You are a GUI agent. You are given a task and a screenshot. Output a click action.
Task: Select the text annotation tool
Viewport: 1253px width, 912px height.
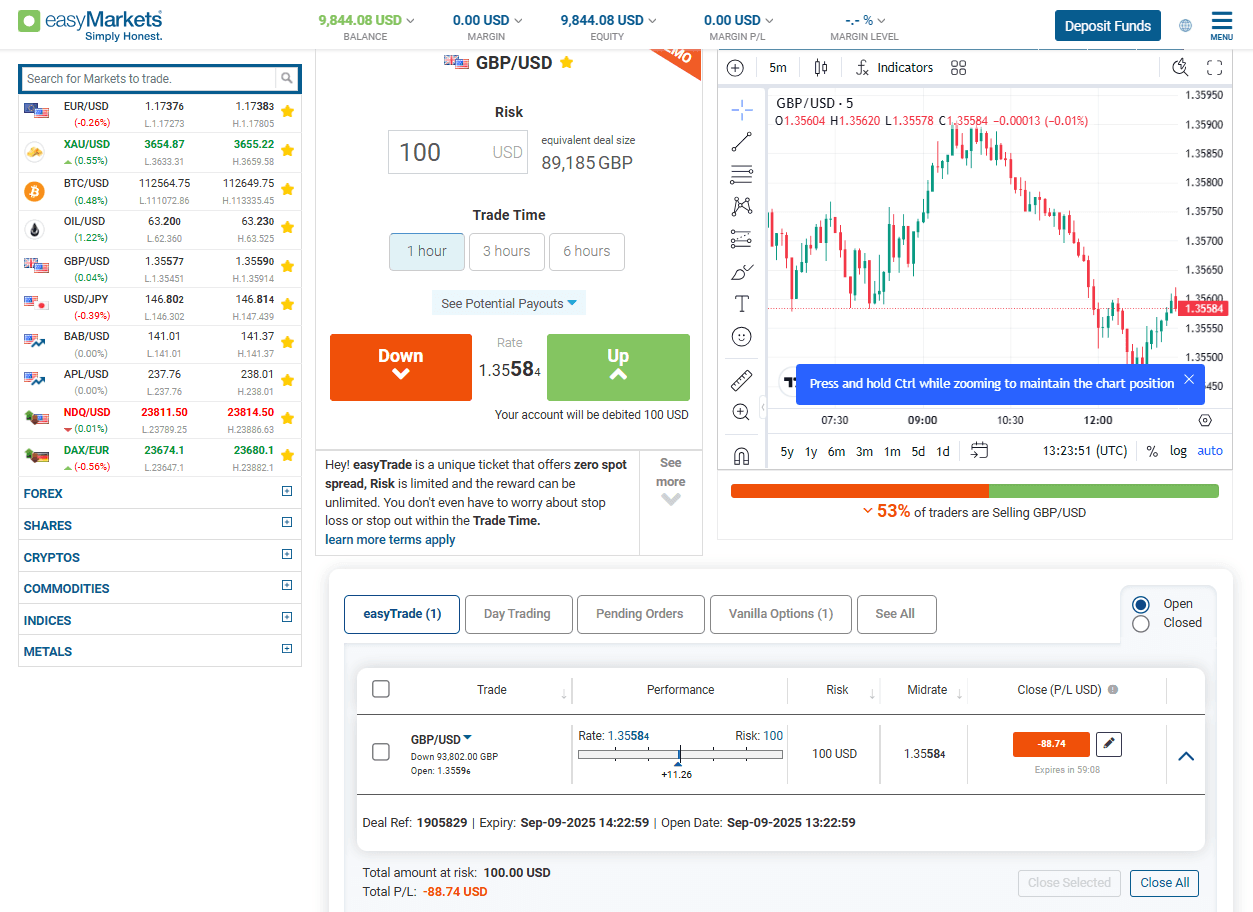(741, 304)
